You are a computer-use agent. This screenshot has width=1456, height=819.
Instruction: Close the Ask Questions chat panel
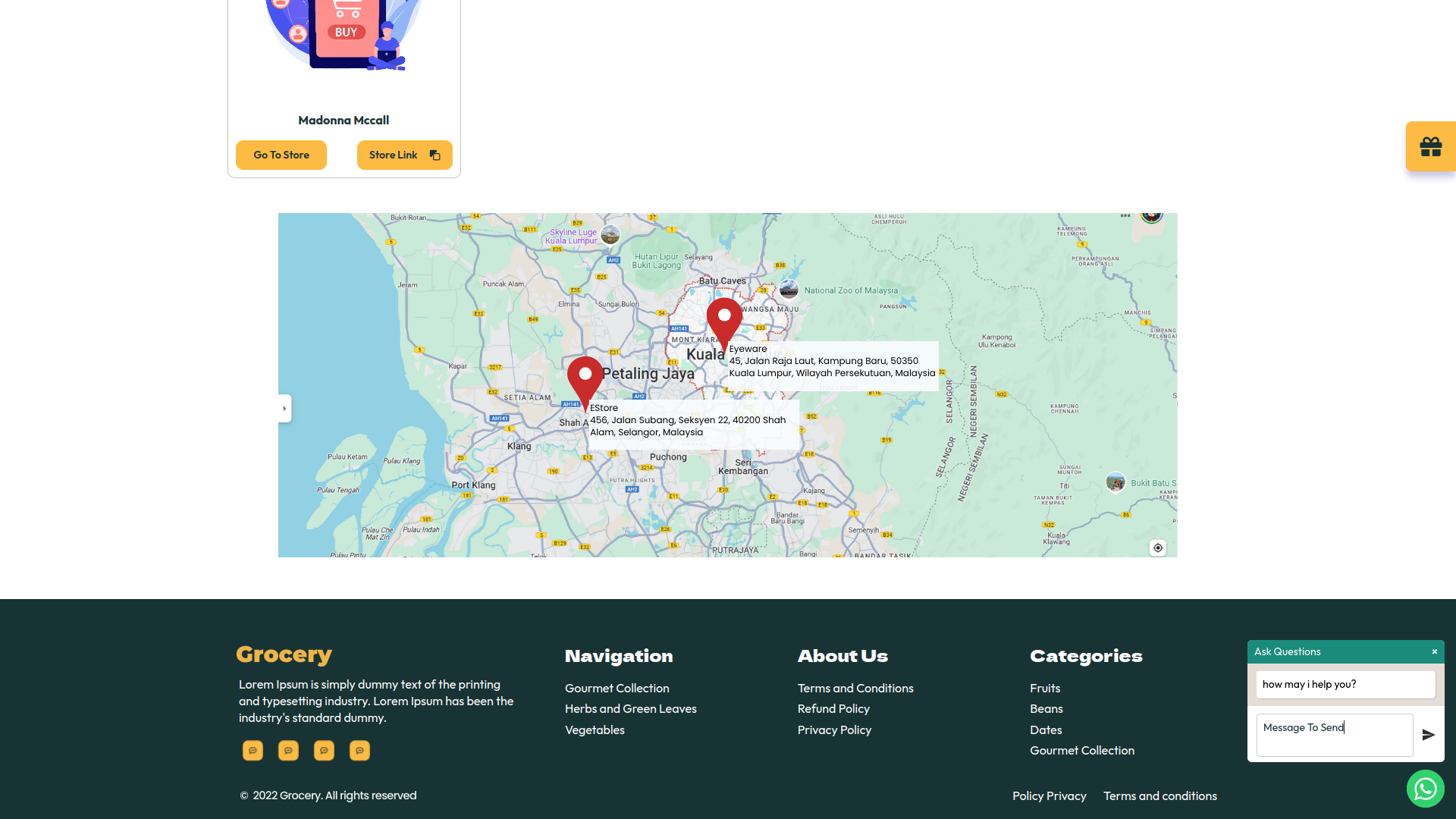(1434, 651)
